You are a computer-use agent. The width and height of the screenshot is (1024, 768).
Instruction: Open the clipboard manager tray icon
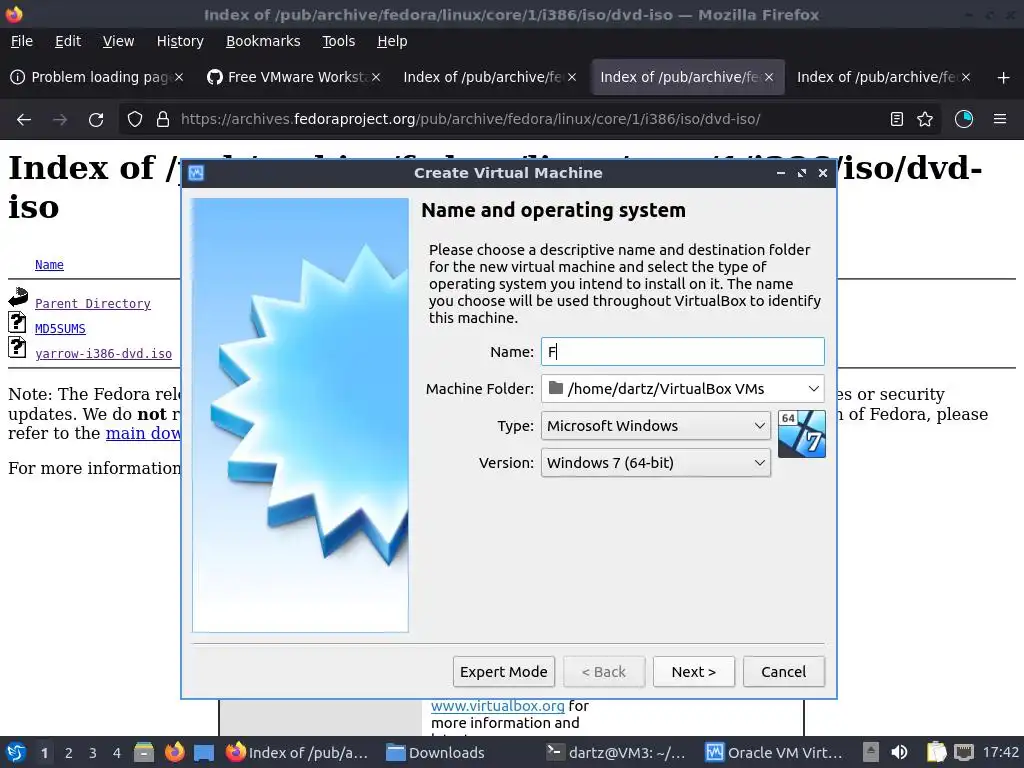click(936, 752)
